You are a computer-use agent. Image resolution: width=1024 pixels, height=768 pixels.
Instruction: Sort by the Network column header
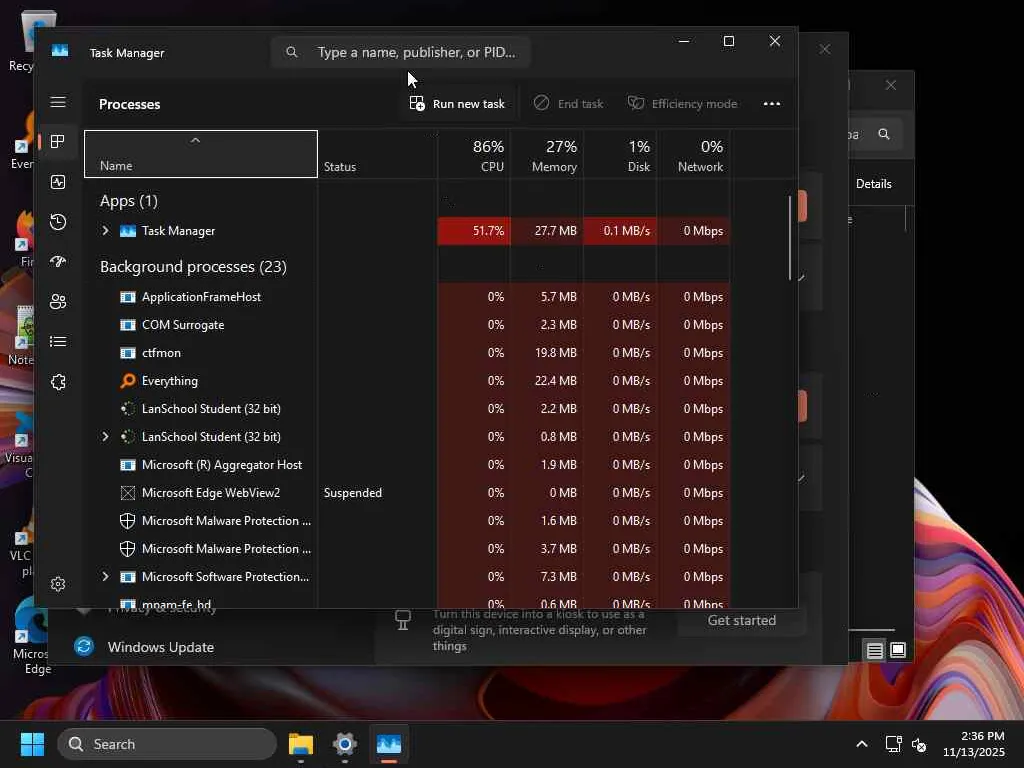[694, 155]
